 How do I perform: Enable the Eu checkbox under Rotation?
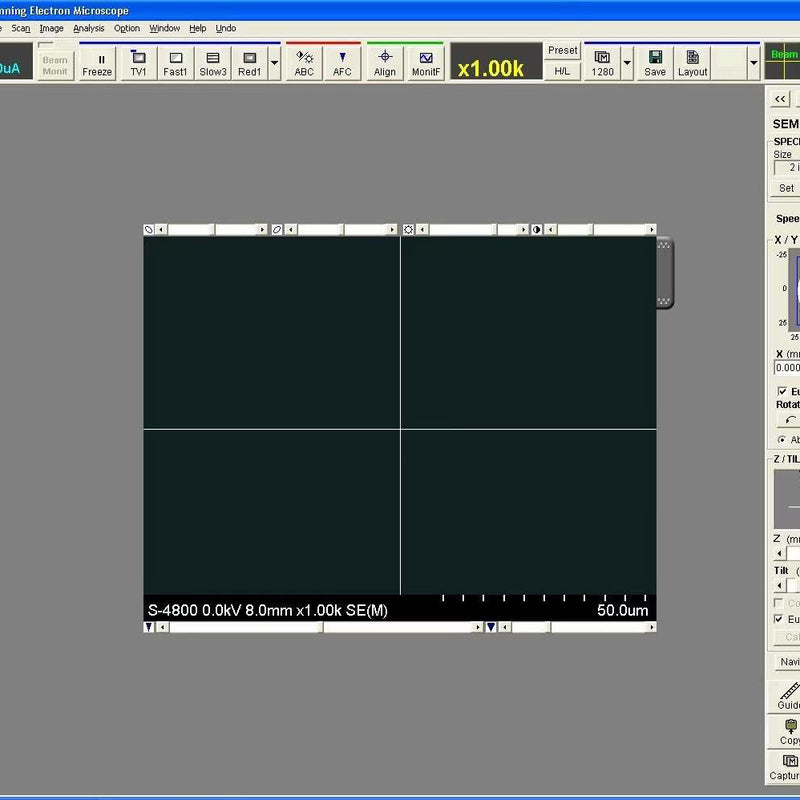(781, 391)
